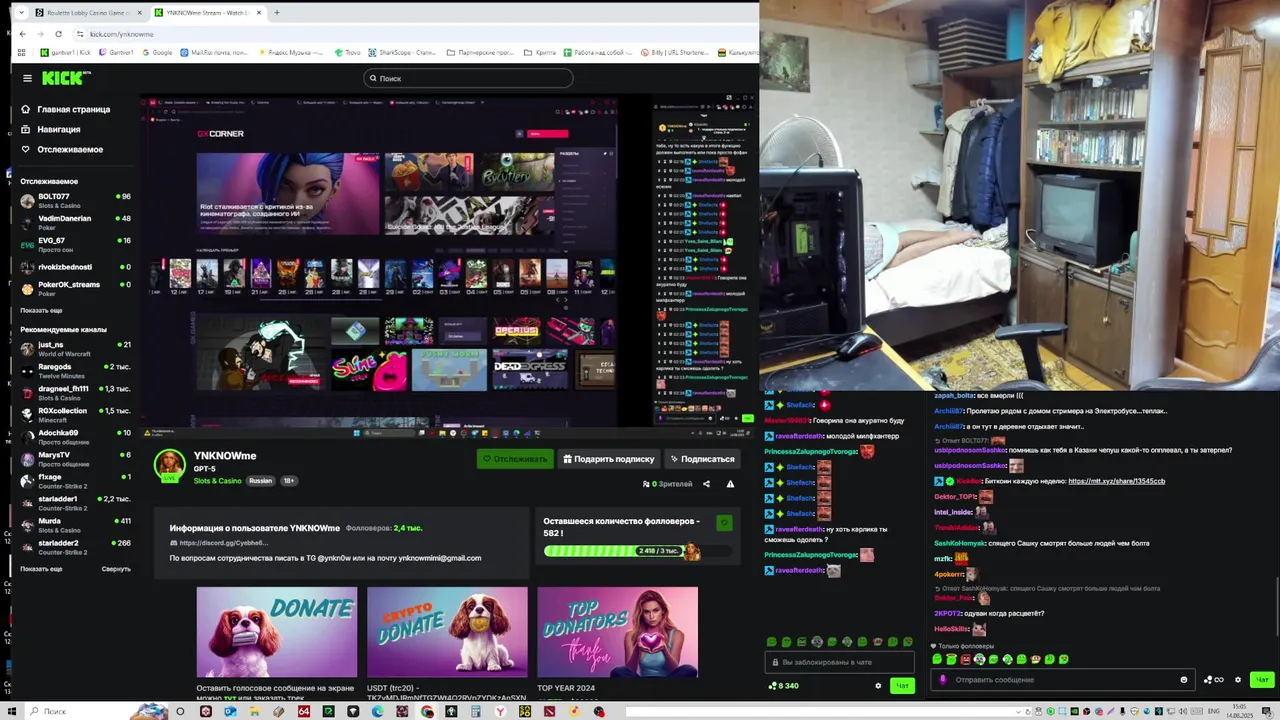
Task: Select the YNKNOWme Stream browser tab
Action: (x=207, y=13)
